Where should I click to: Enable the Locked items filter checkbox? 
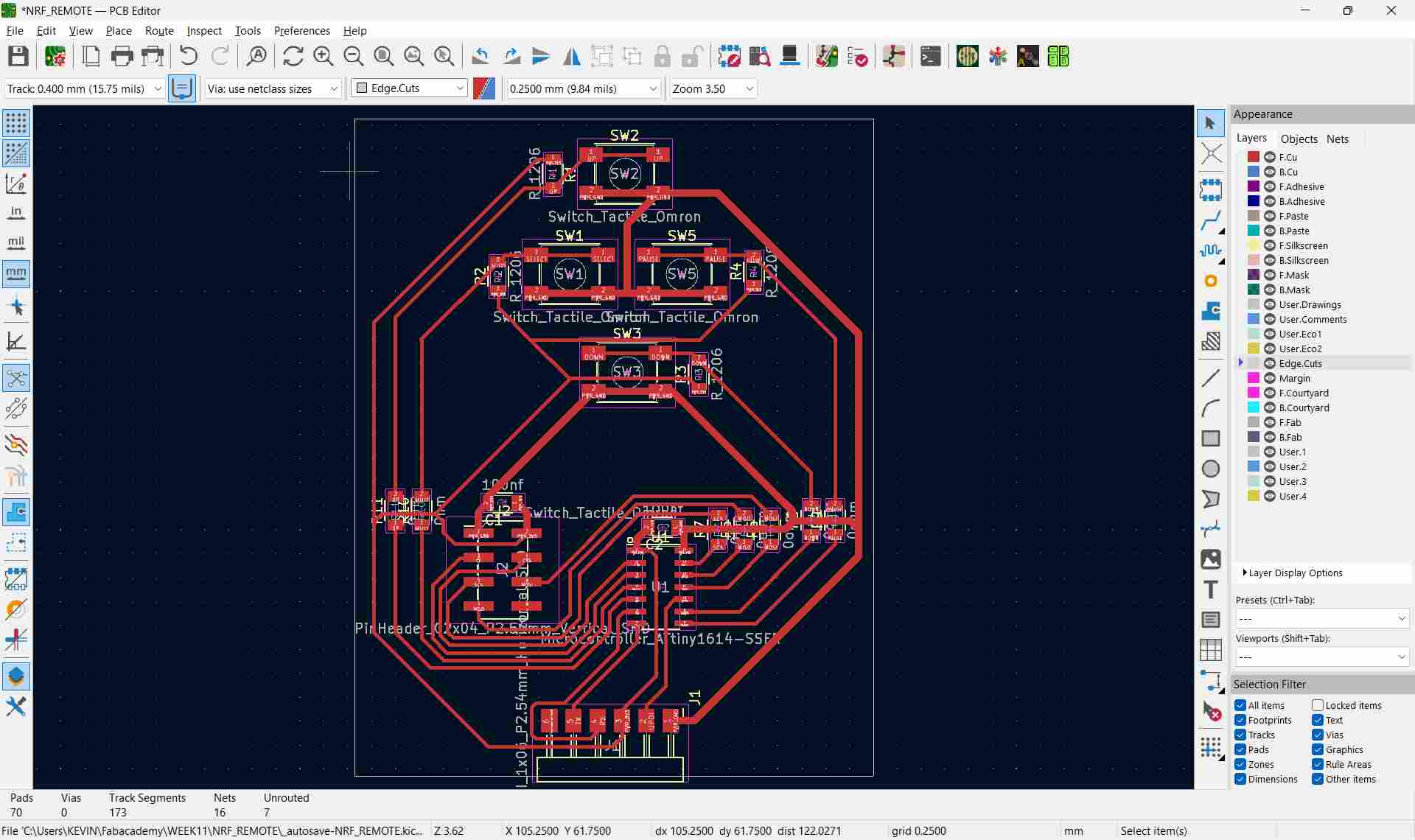[x=1318, y=705]
